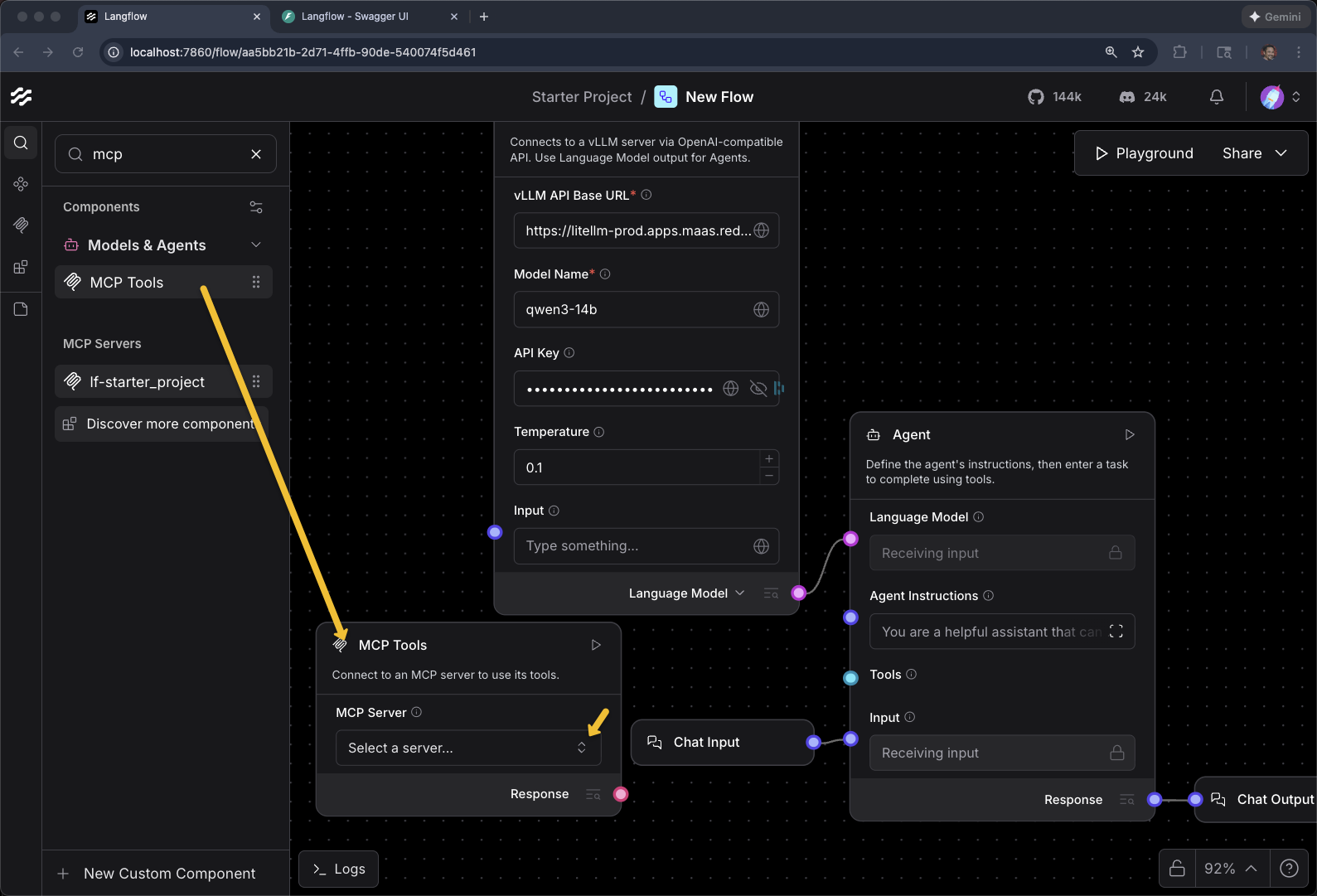
Task: Collapse the Models & Agents section
Action: (x=256, y=245)
